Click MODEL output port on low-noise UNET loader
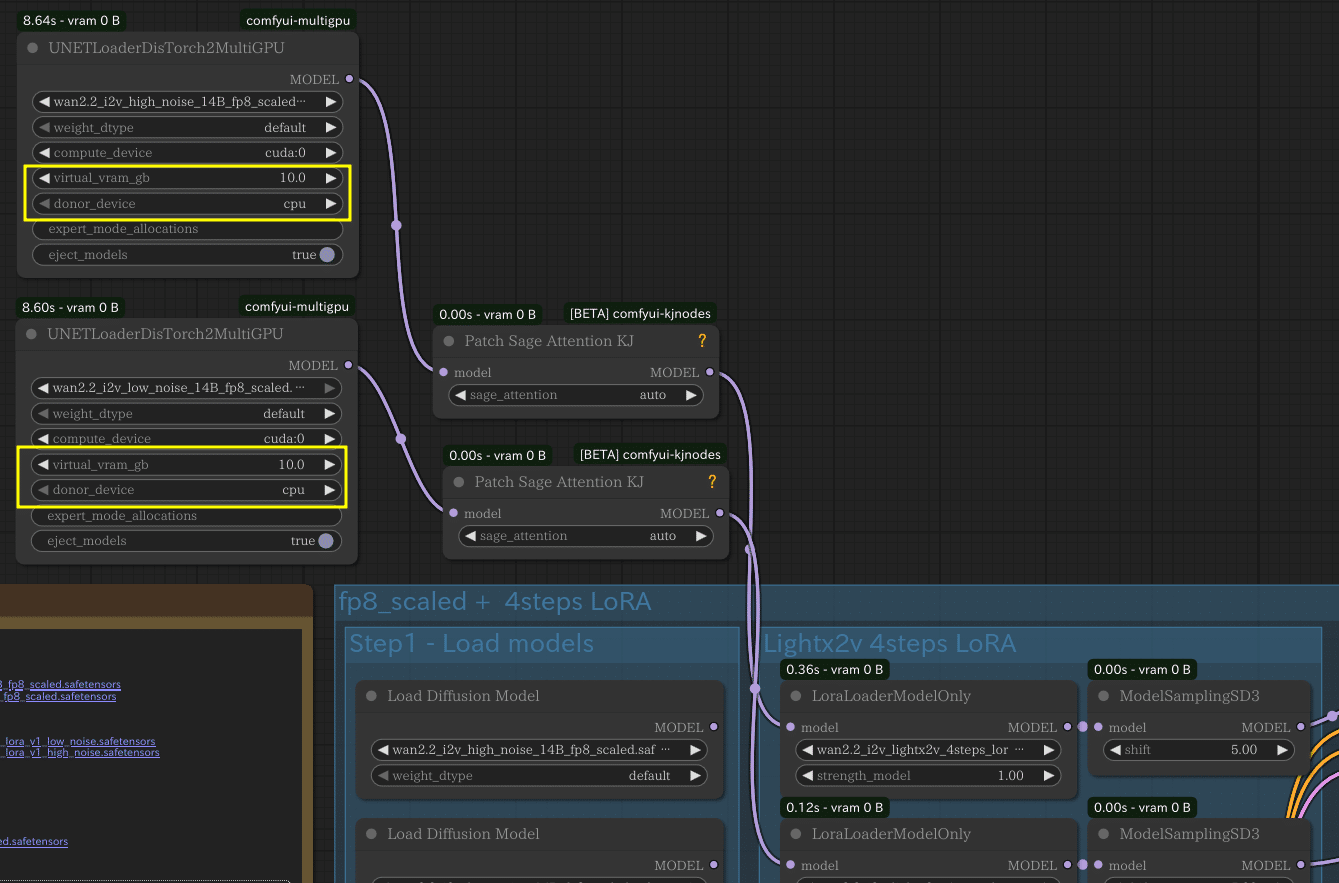 [348, 365]
